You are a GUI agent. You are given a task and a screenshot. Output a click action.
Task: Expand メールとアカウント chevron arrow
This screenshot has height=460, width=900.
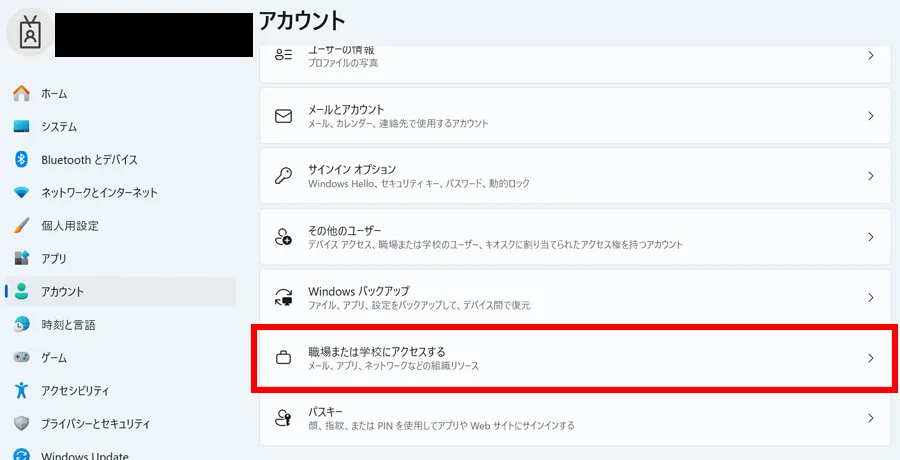(x=870, y=116)
